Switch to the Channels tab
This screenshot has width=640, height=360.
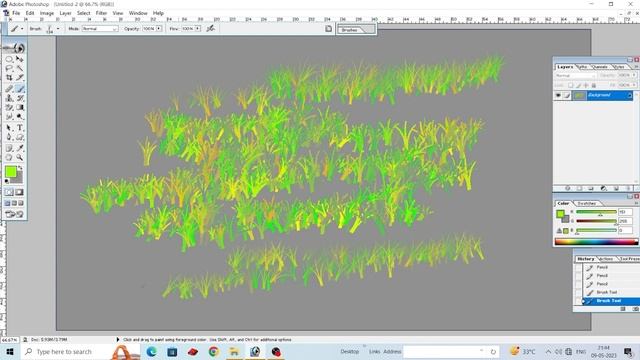[600, 67]
